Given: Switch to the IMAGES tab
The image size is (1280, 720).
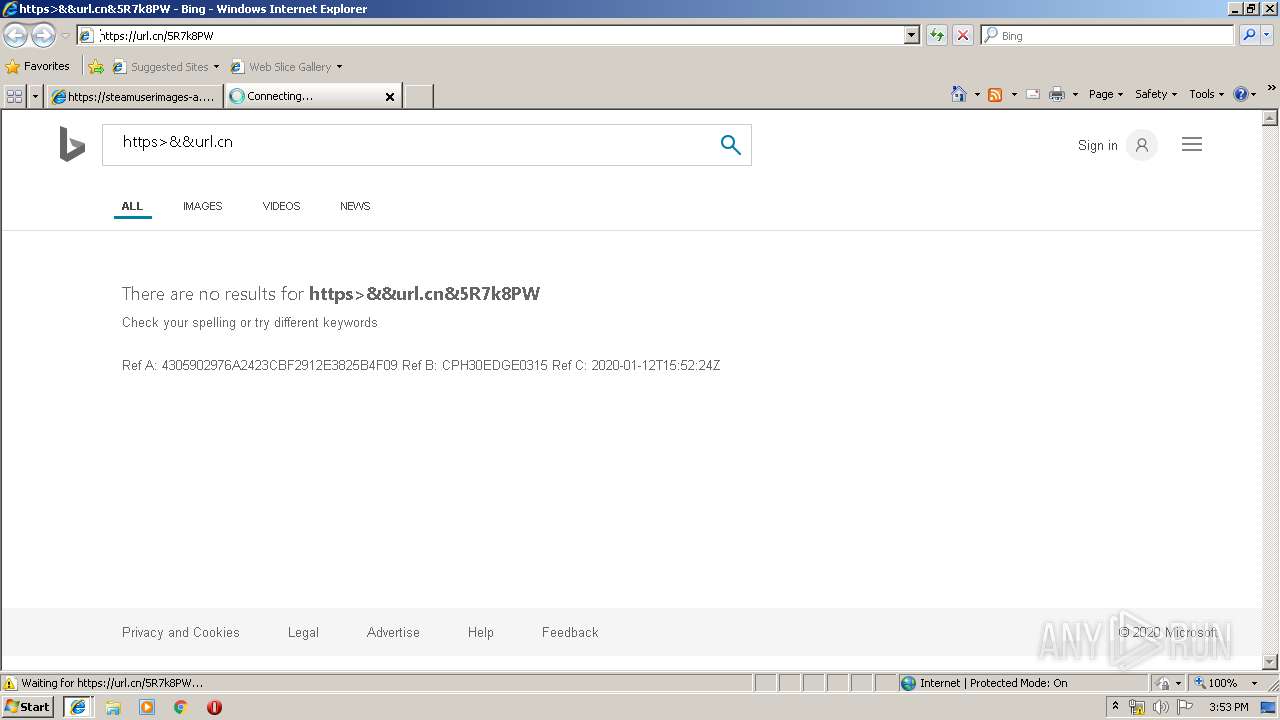Looking at the screenshot, I should coord(202,206).
